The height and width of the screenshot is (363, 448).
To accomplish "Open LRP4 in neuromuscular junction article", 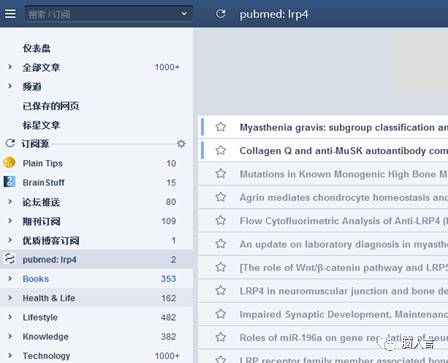I will (344, 291).
